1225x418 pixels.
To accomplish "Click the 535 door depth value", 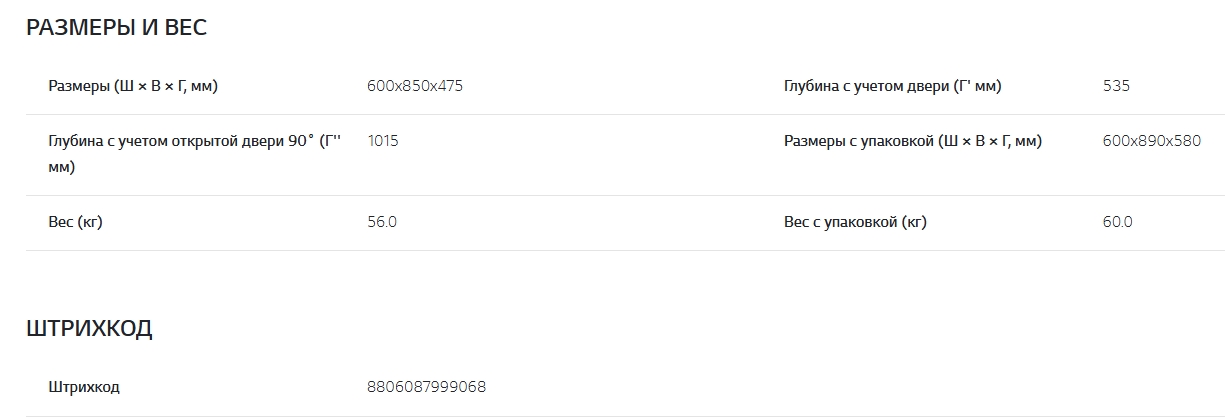I will 1116,86.
